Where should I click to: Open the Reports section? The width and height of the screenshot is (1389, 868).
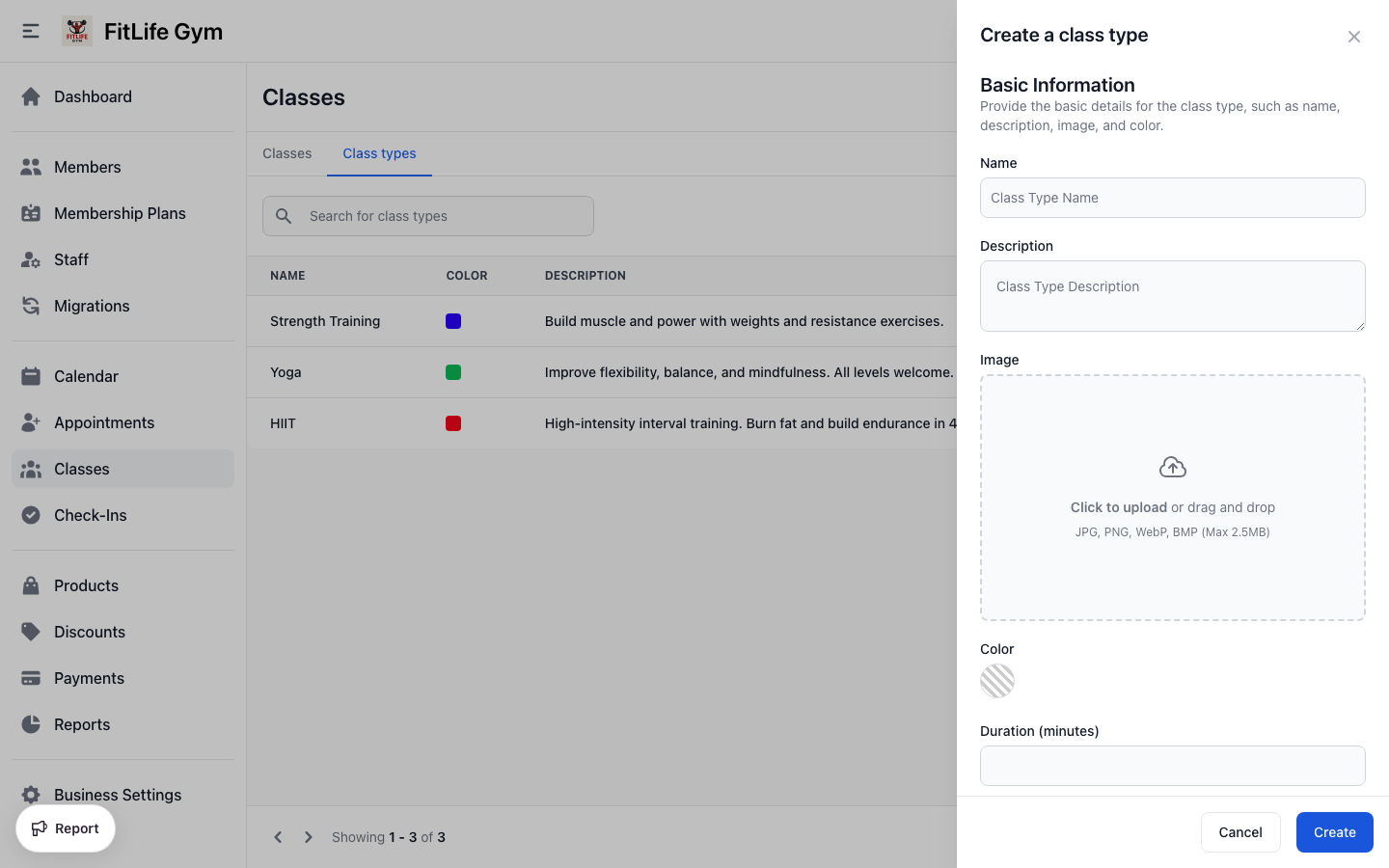click(x=82, y=724)
